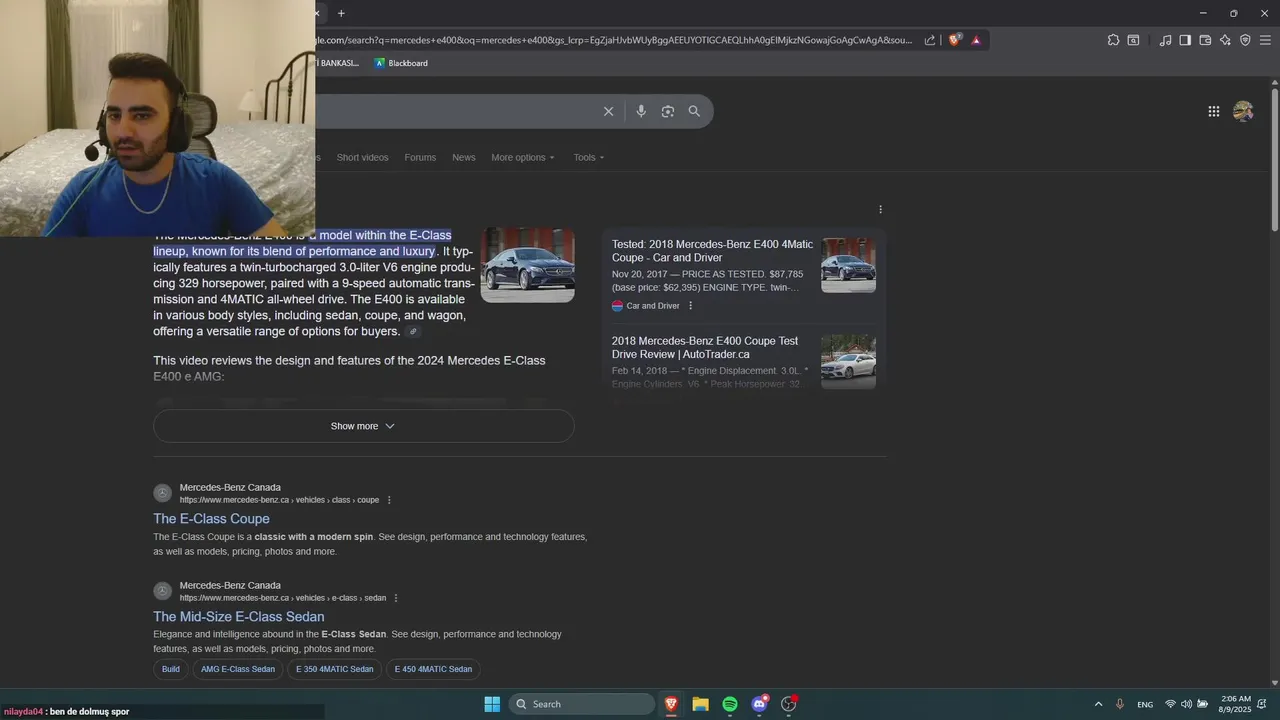1280x720 pixels.
Task: Open Car and Driver result options
Action: pyautogui.click(x=690, y=306)
